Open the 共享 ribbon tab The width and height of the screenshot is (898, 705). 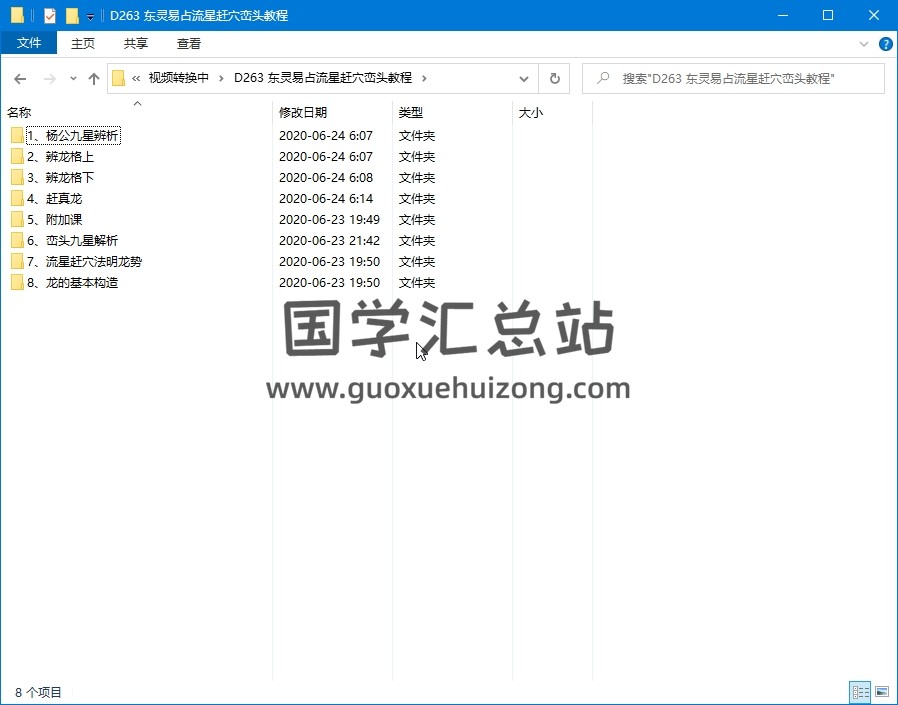pos(136,43)
